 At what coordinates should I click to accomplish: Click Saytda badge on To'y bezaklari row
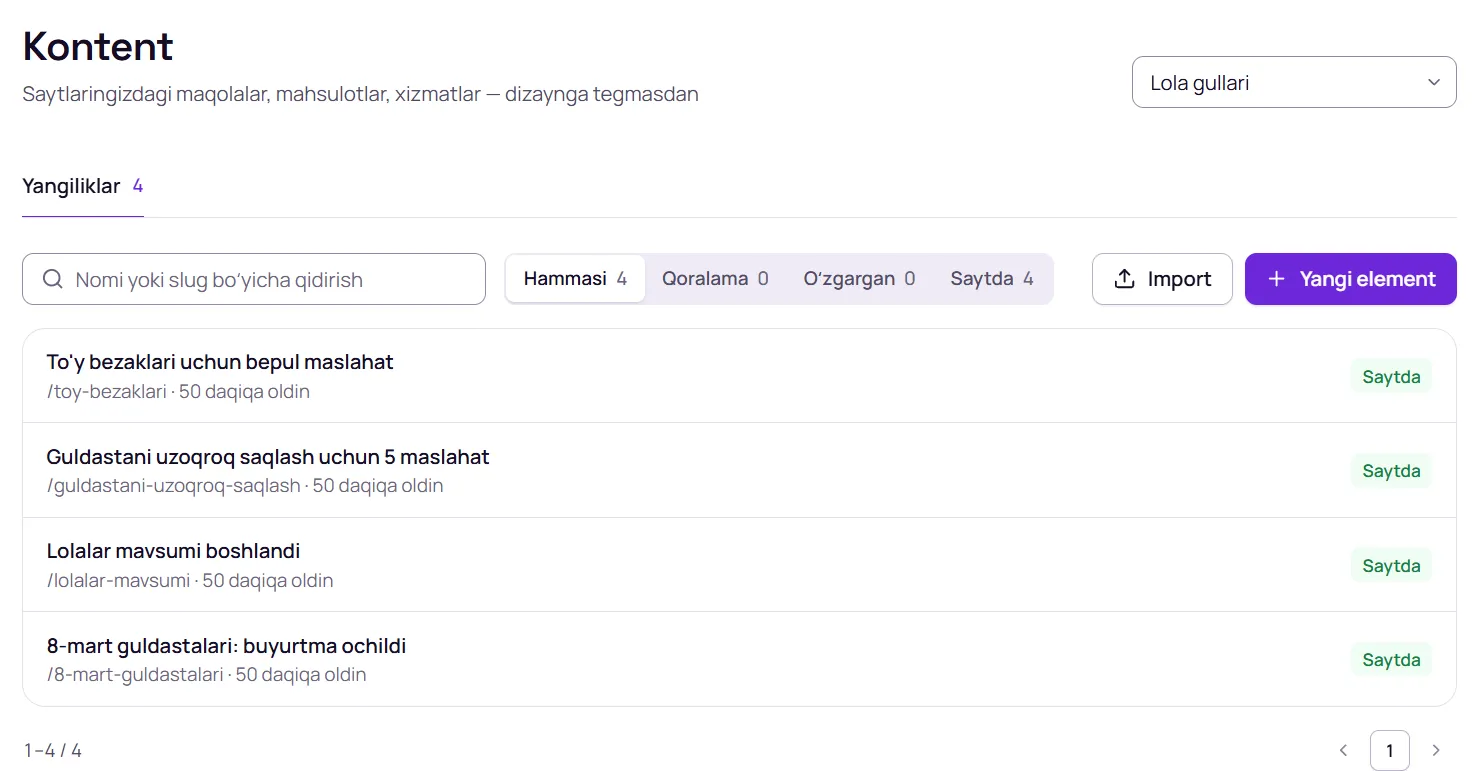1391,376
